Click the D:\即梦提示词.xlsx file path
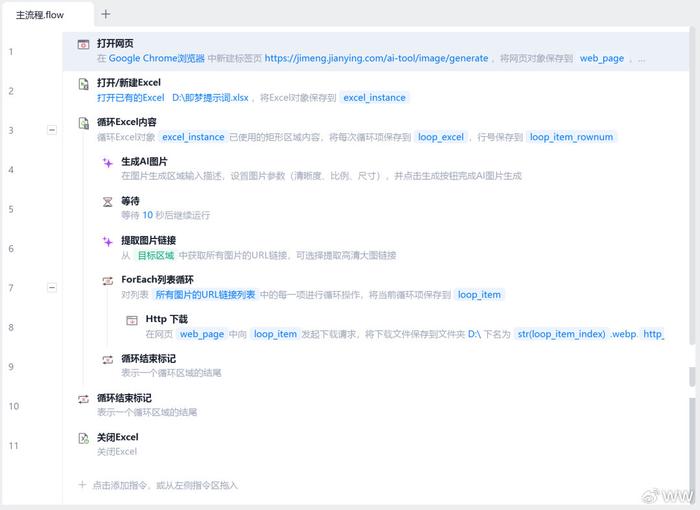The image size is (700, 510). coord(210,97)
